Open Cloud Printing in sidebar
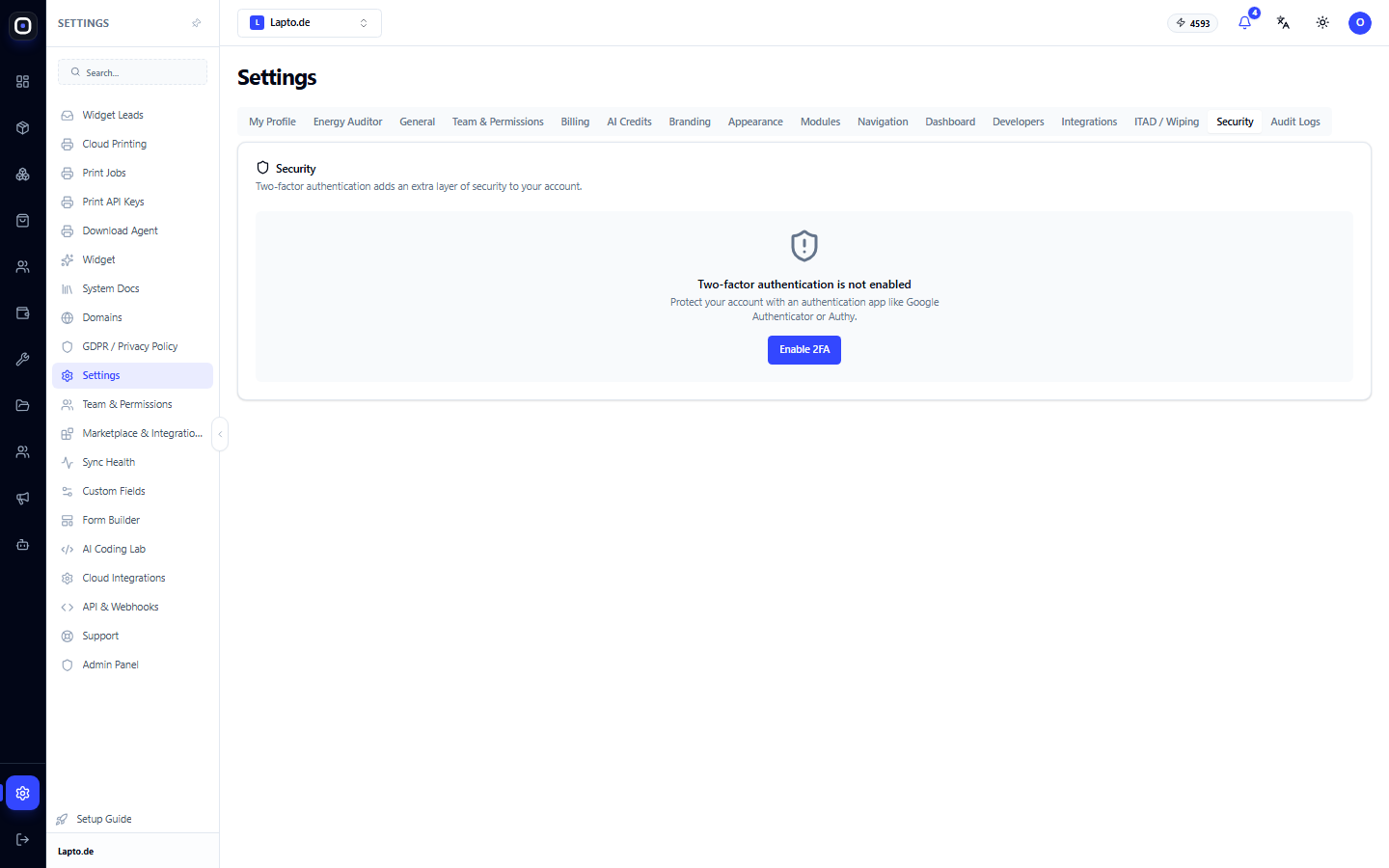Screen dimensions: 1389x868 132,144
